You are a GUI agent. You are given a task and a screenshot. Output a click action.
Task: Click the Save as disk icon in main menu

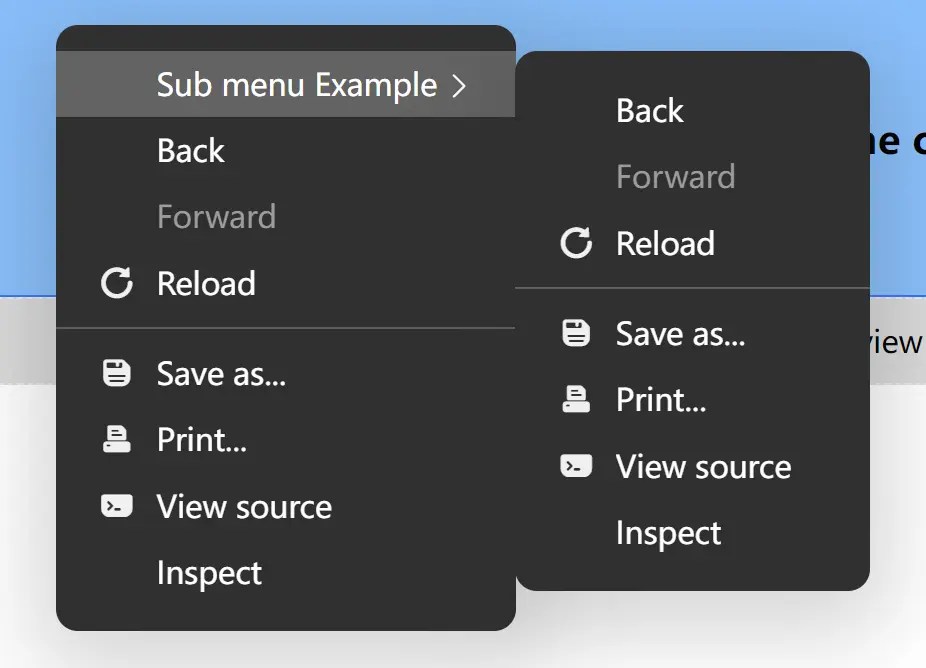(117, 373)
